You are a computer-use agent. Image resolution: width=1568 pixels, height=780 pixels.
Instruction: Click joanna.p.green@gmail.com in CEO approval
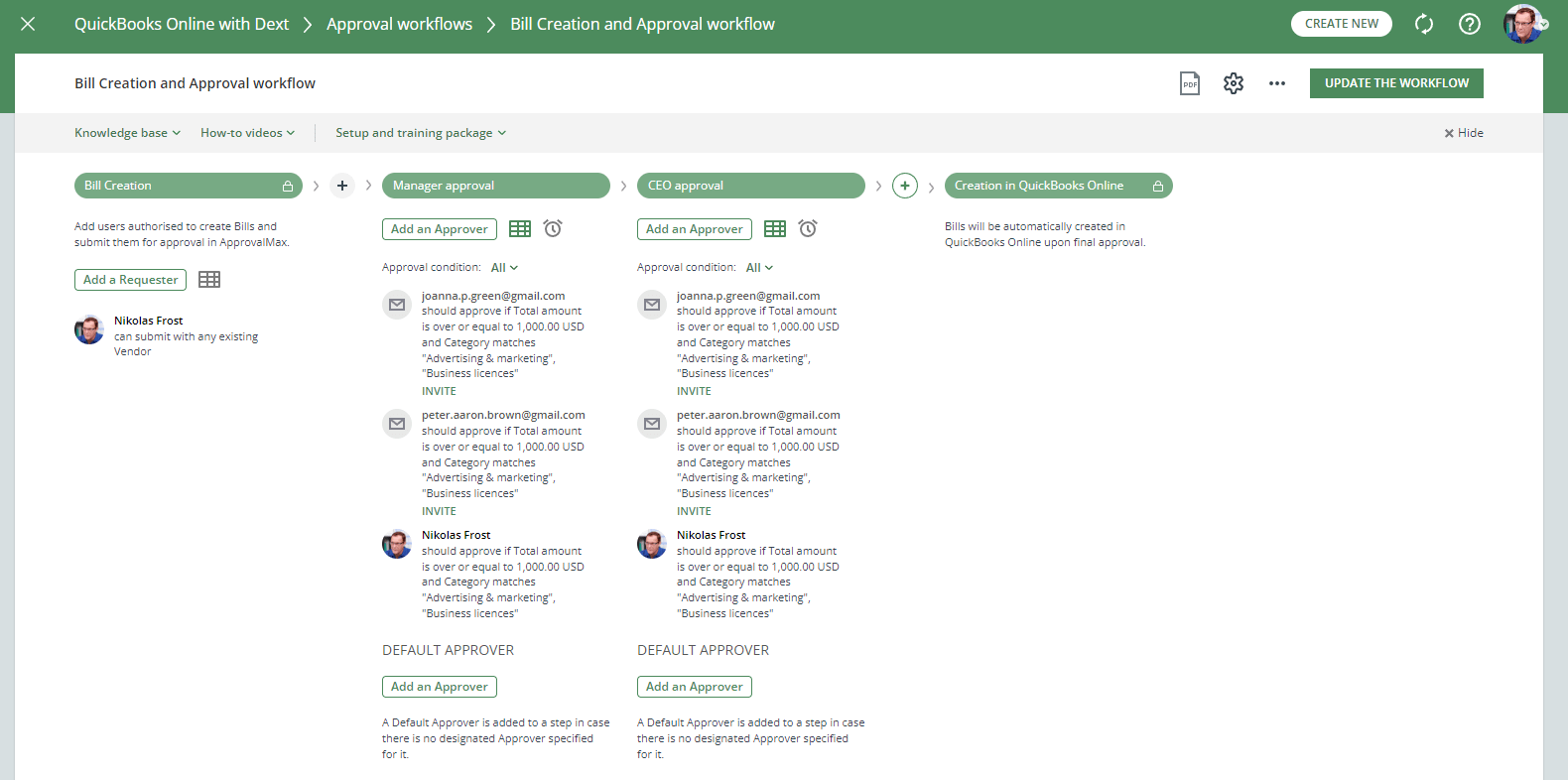click(748, 296)
